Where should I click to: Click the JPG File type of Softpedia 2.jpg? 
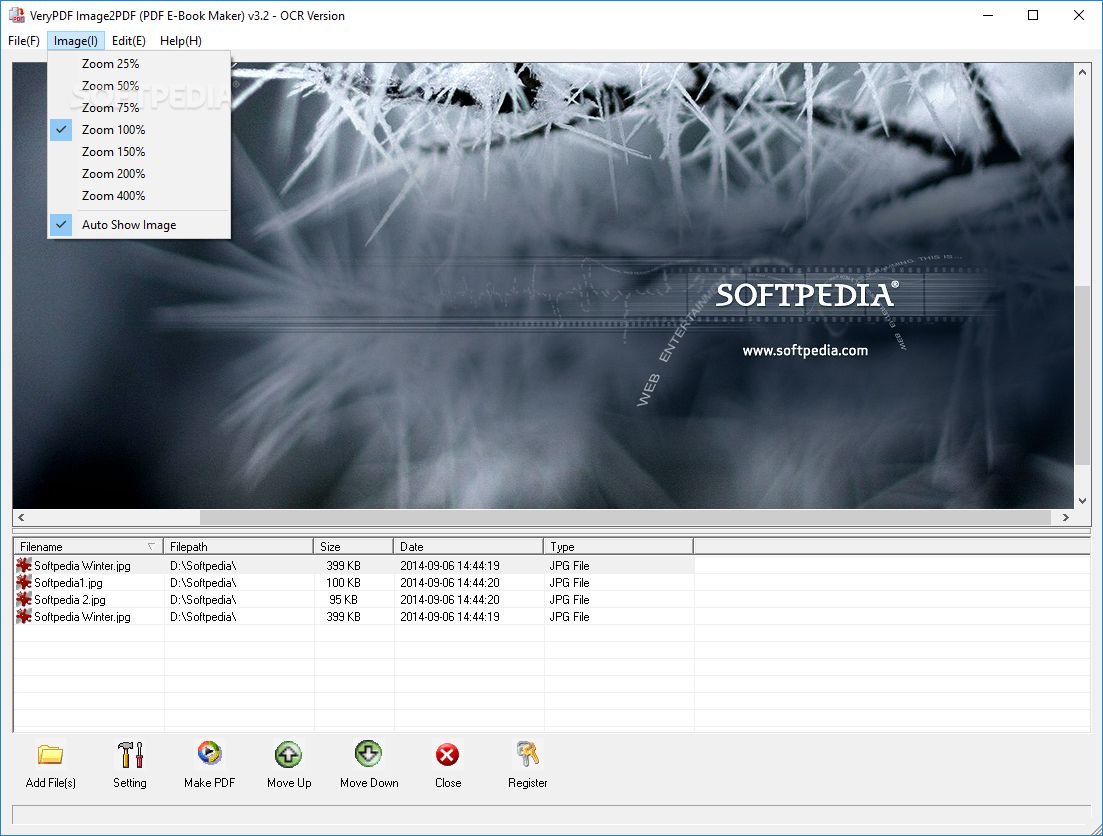coord(570,600)
